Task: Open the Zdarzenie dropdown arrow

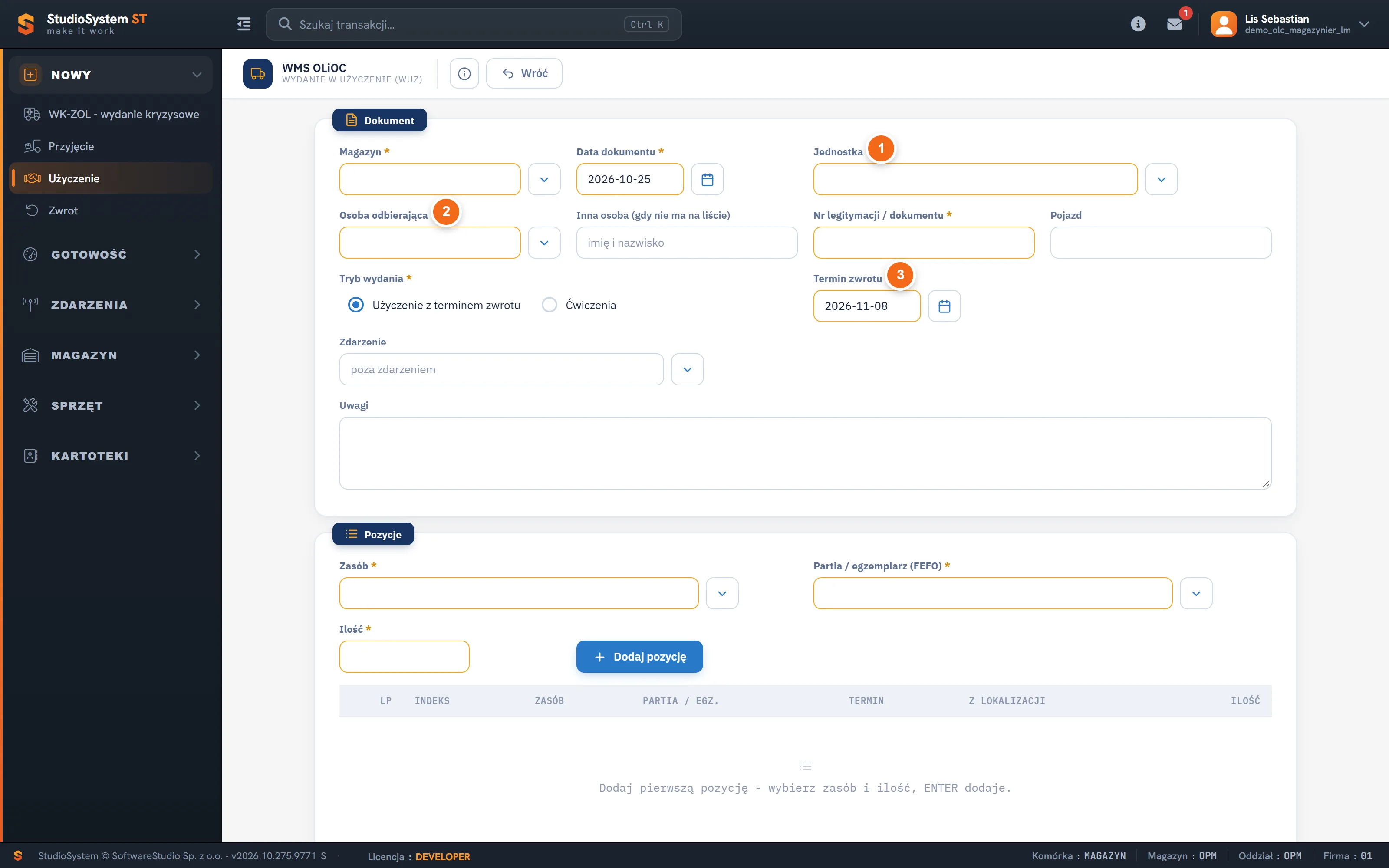Action: point(688,369)
